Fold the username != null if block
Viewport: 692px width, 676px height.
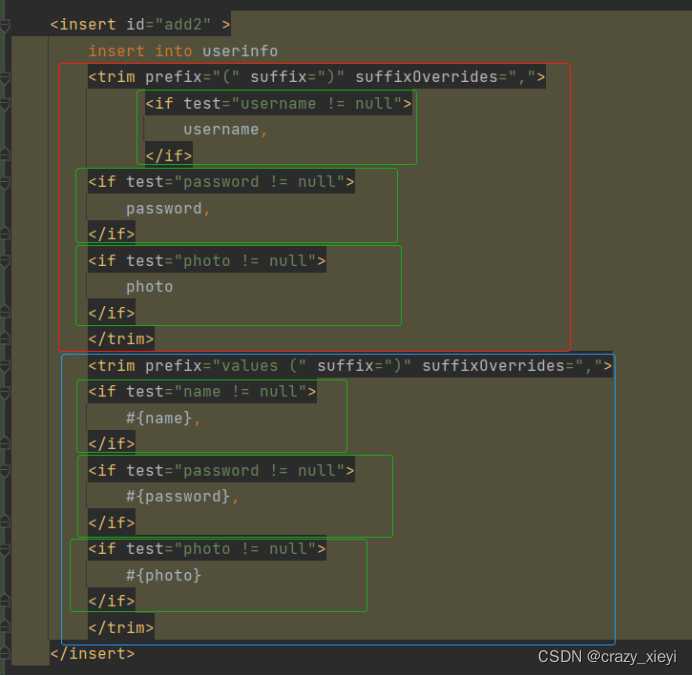click(5, 105)
